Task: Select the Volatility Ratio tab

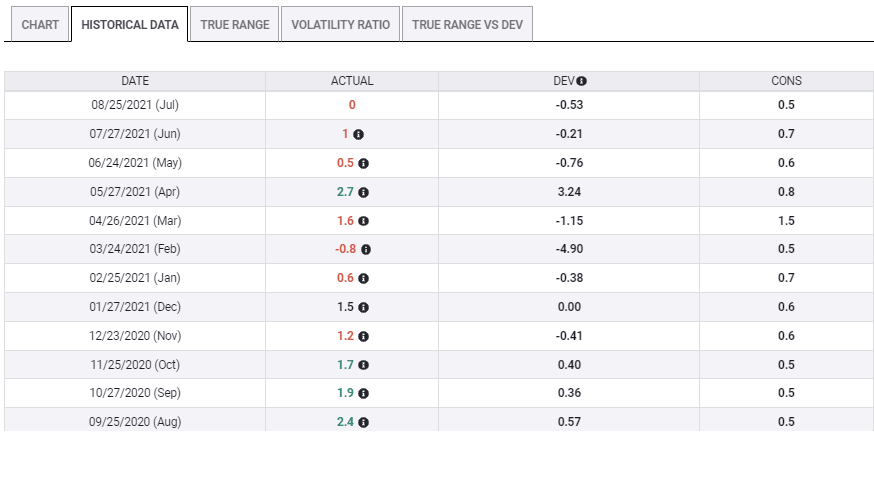Action: pyautogui.click(x=340, y=24)
